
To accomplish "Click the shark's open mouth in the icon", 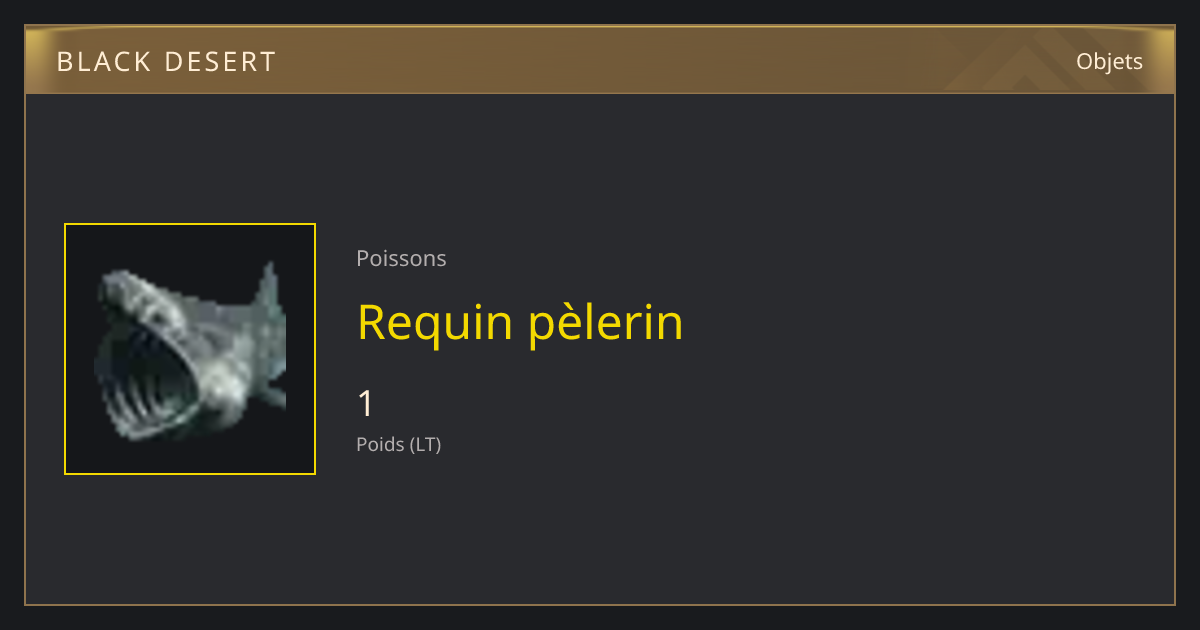I will click(148, 375).
